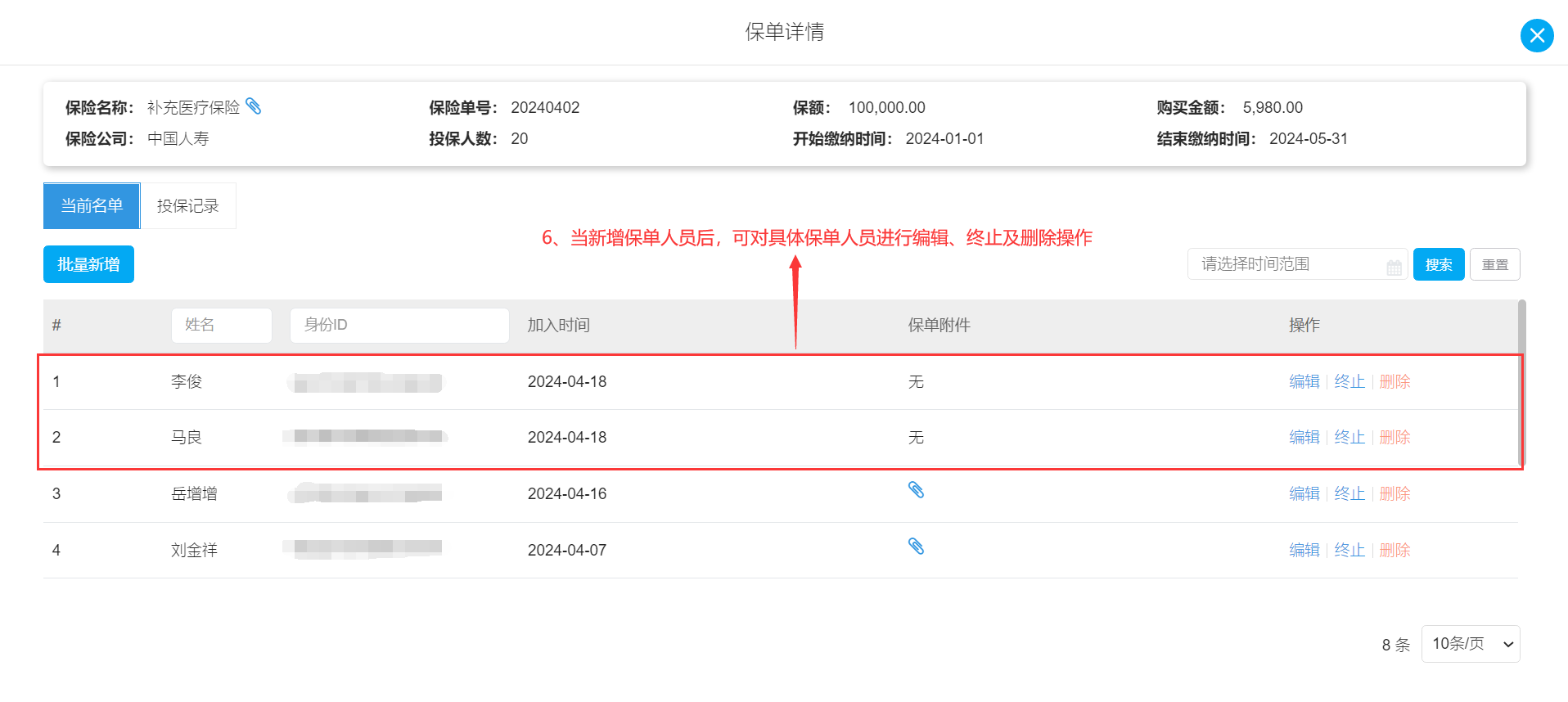Click 编辑 for 岳增增's row
The height and width of the screenshot is (702, 1568).
pyautogui.click(x=1304, y=493)
